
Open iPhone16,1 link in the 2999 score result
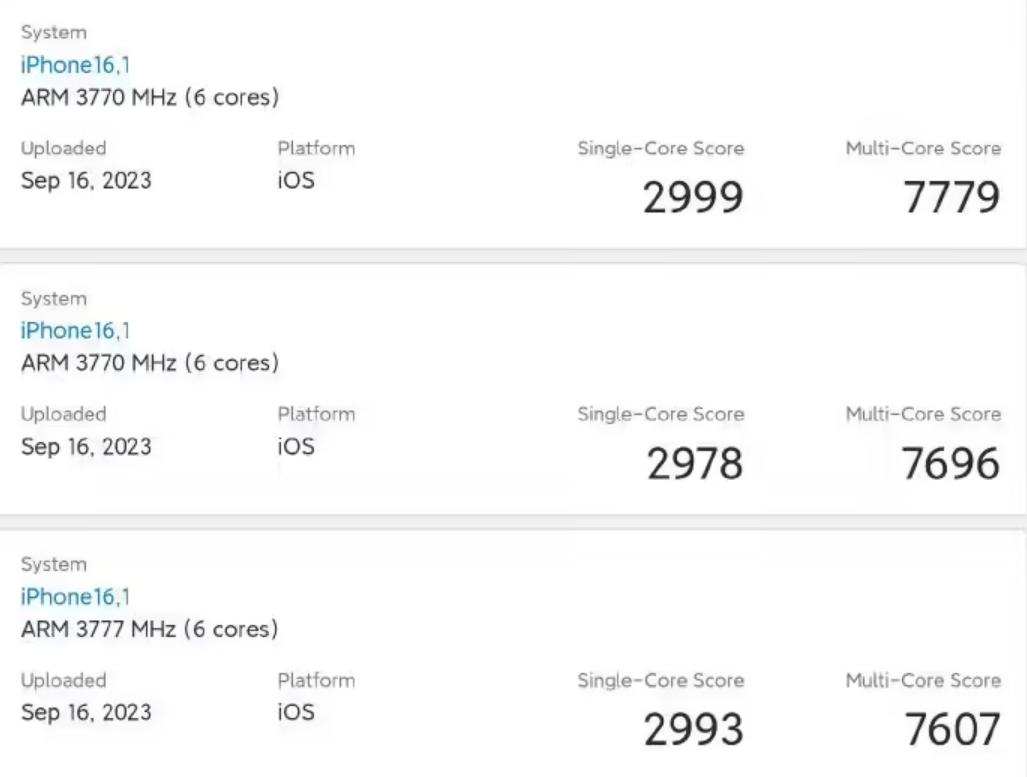(x=75, y=65)
